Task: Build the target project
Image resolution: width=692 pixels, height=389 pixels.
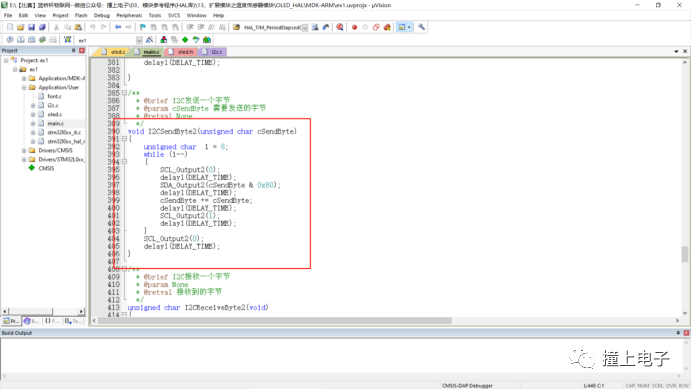Action: [x=21, y=40]
